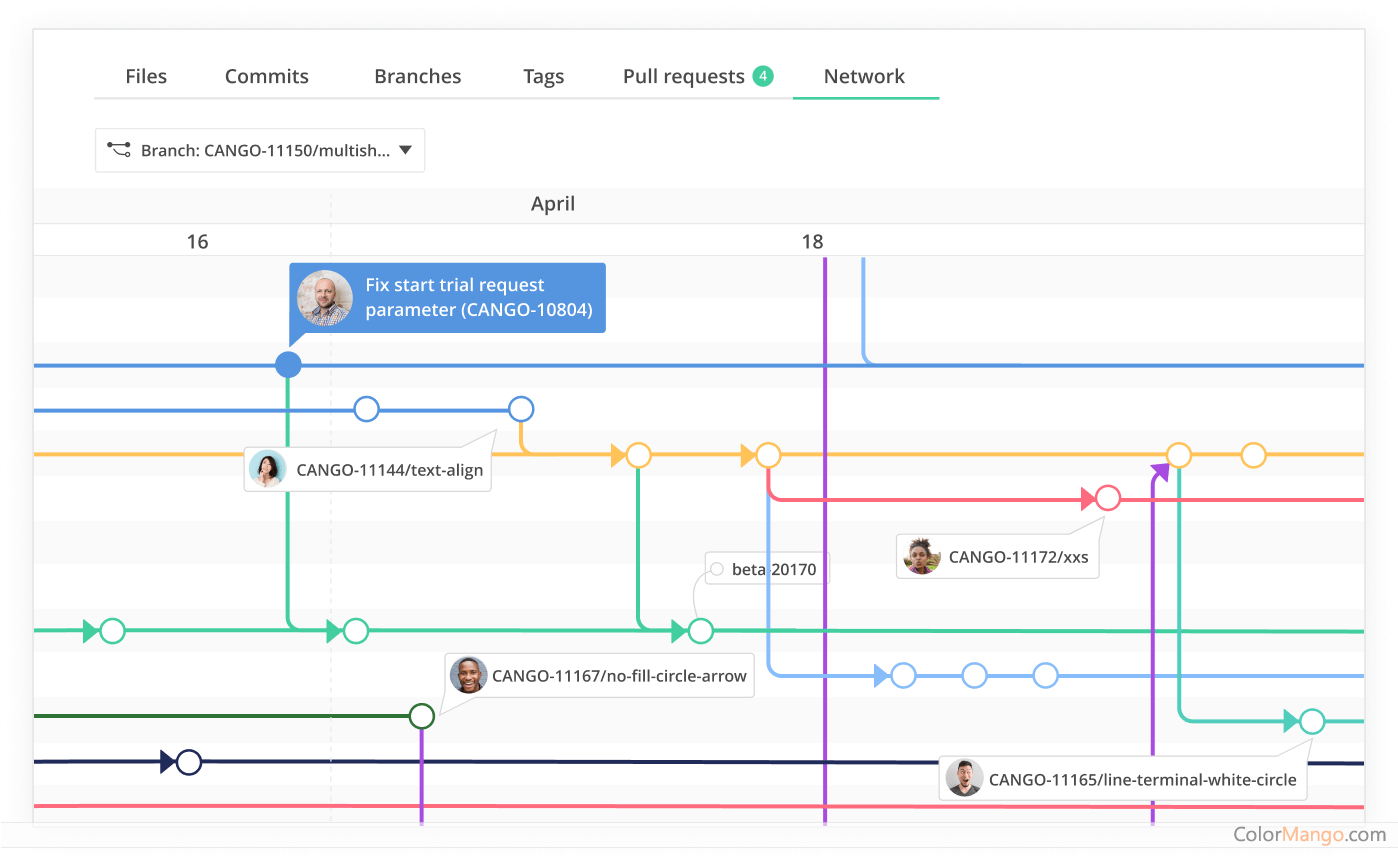1398x864 pixels.
Task: Click the avatar beside CANGO-11167/no-fill-circle-arrow
Action: click(468, 675)
